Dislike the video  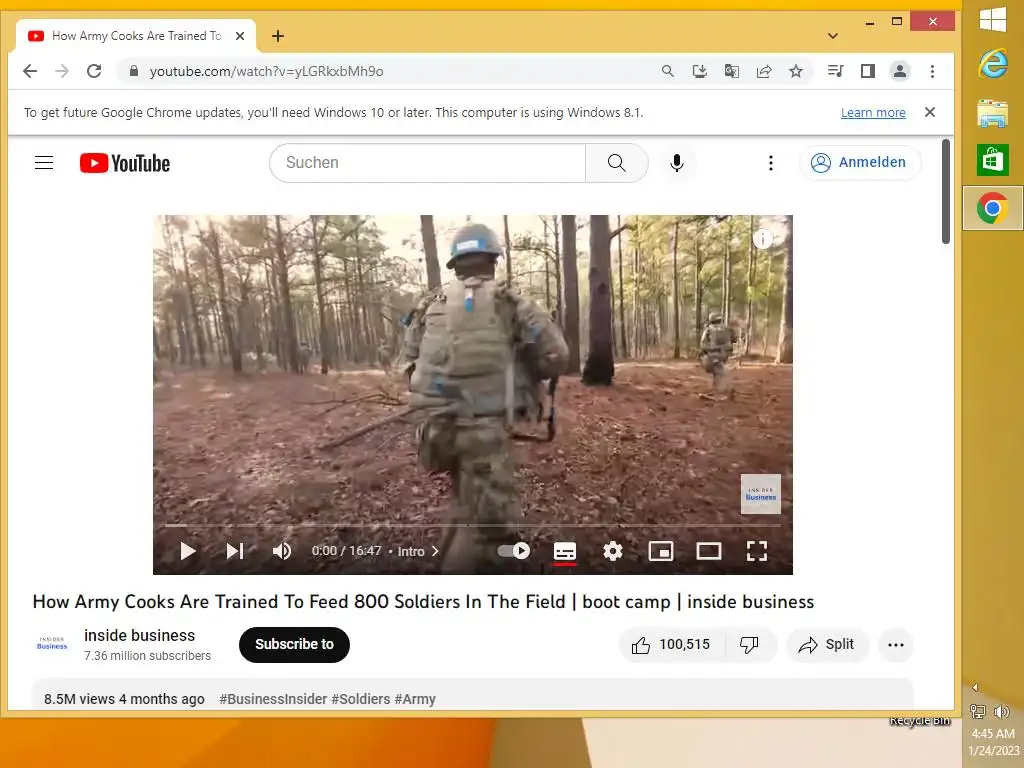point(748,645)
